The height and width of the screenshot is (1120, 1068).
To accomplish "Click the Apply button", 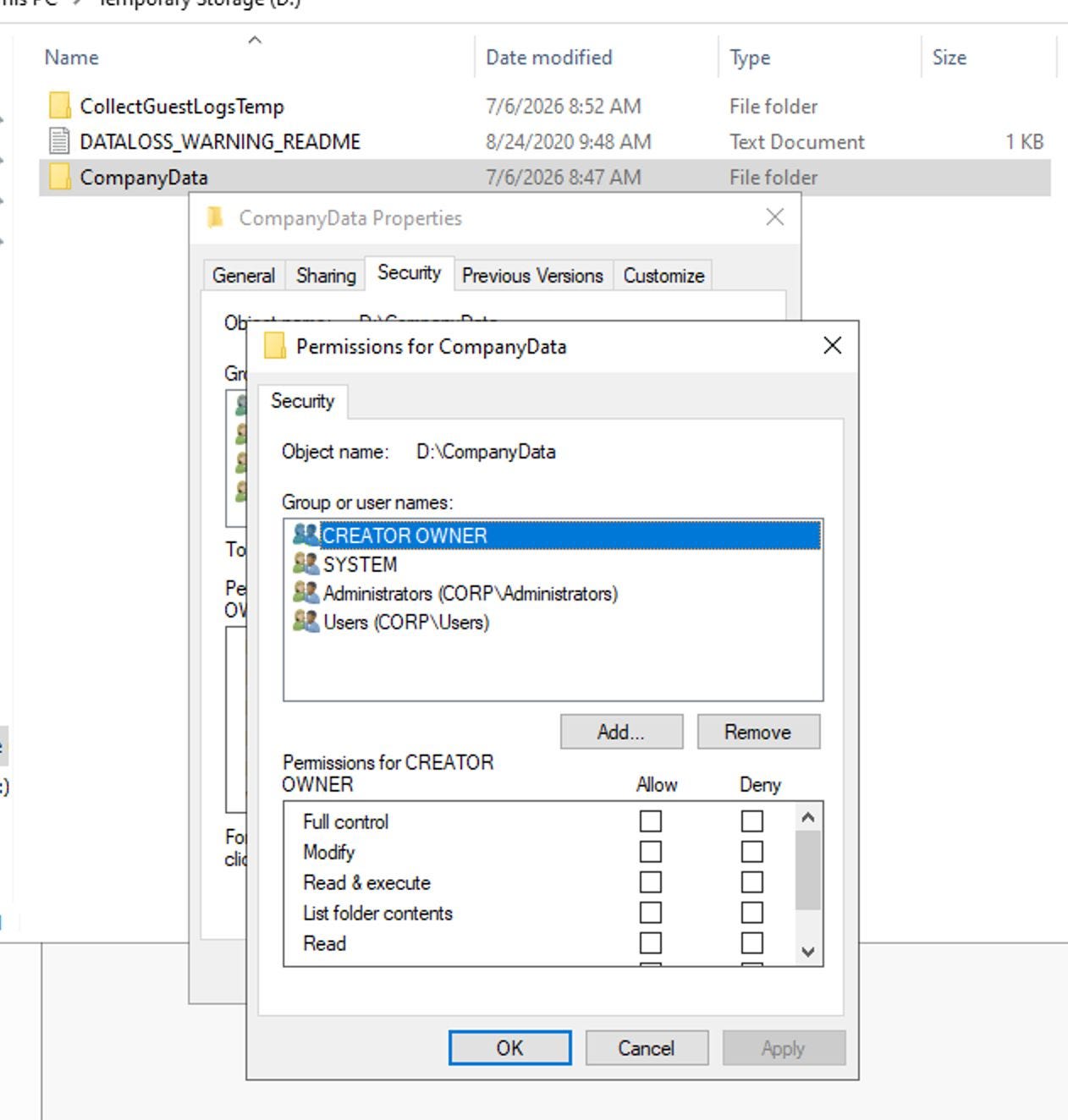I will tap(784, 1048).
